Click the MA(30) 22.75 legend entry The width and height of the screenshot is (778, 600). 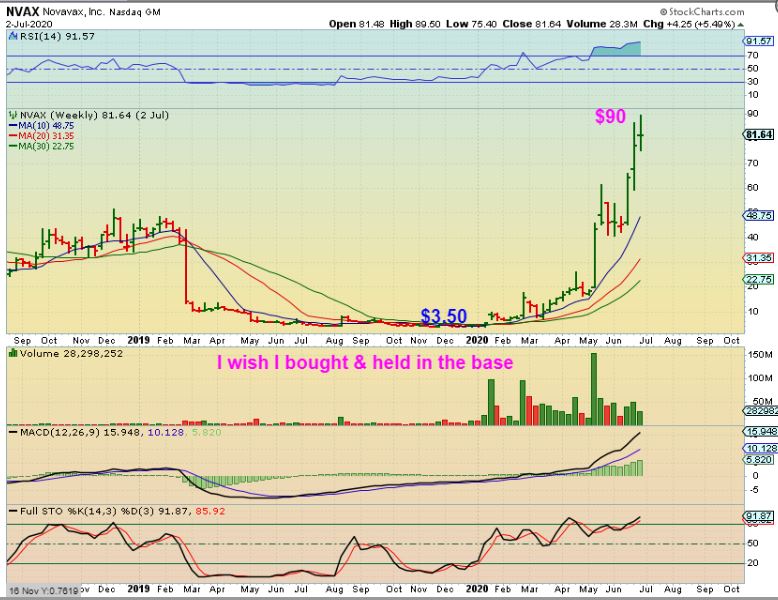[x=42, y=146]
